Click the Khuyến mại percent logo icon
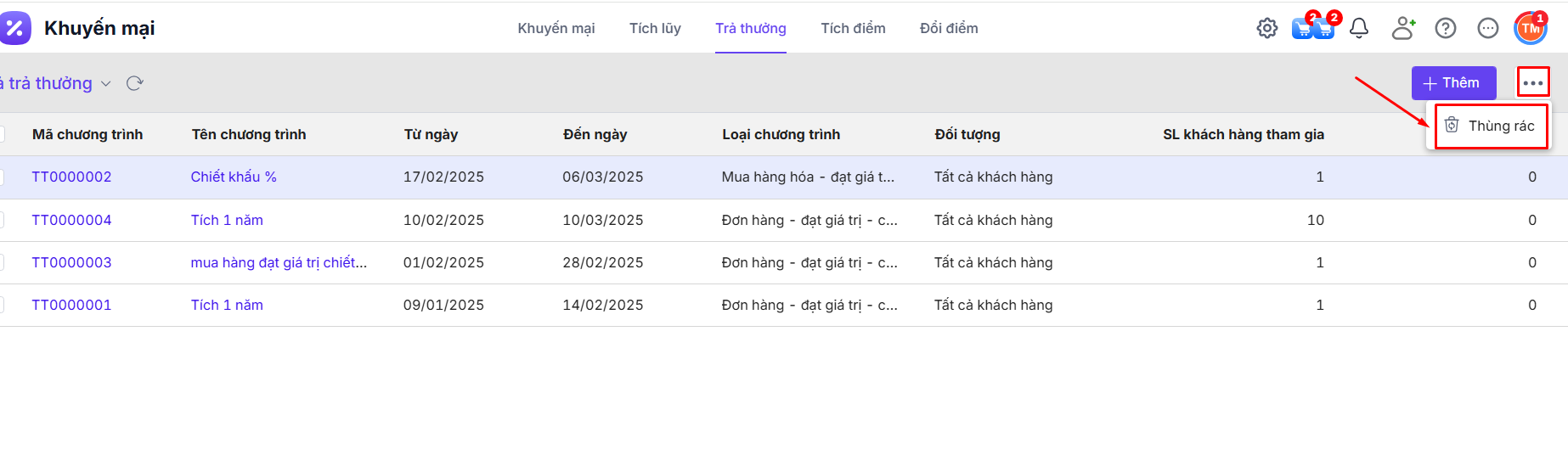This screenshot has width=1568, height=466. [14, 28]
